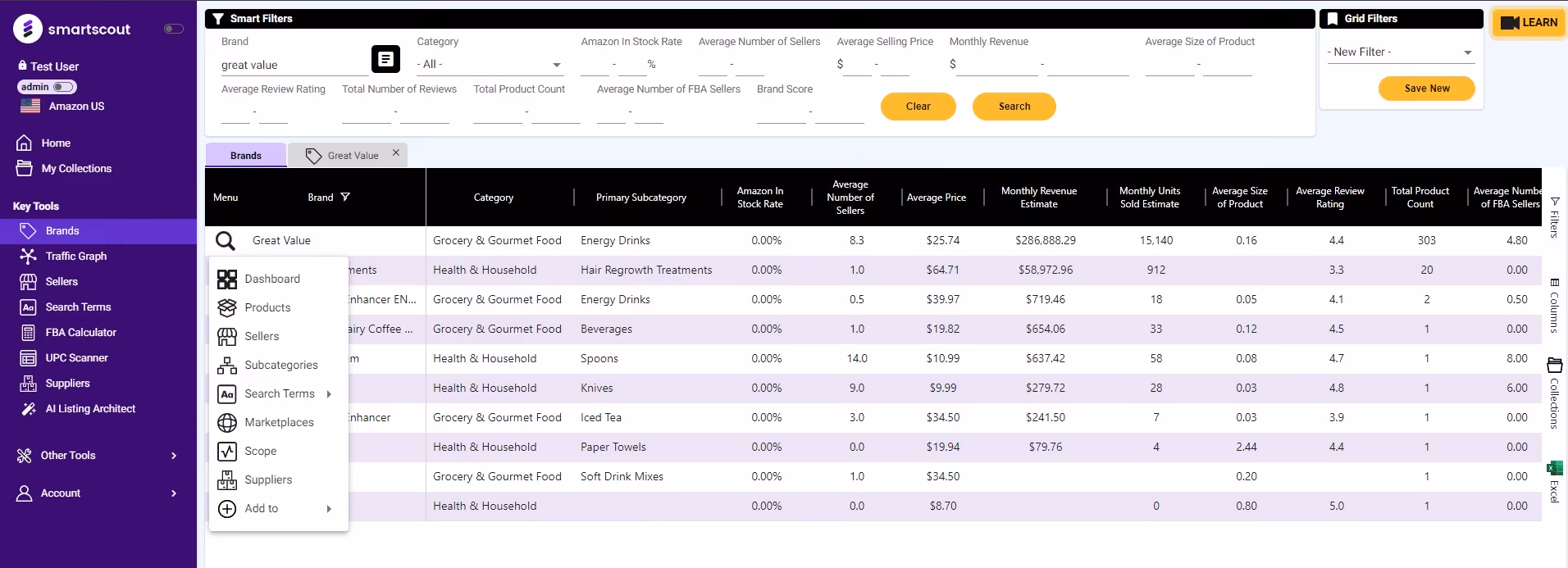1568x568 pixels.
Task: Click the magnifier icon in the Great Value row
Action: click(x=226, y=241)
